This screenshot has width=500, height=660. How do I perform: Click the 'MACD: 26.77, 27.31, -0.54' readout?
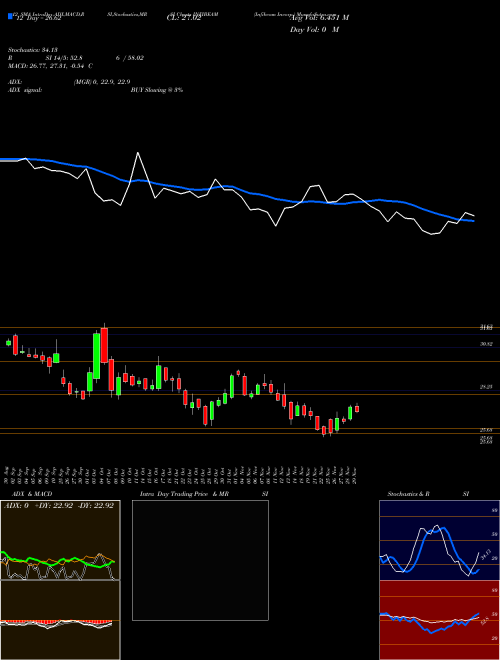47,66
